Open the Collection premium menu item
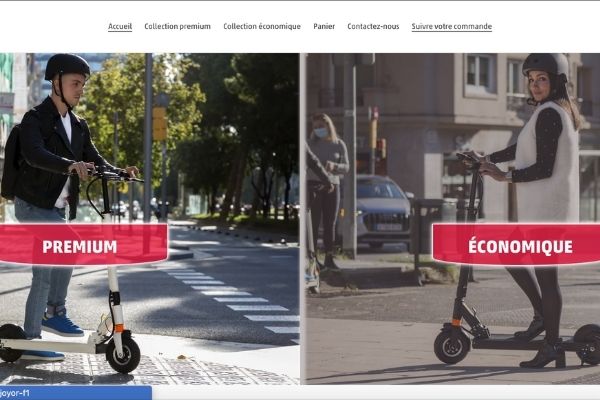The image size is (600, 400). click(178, 26)
